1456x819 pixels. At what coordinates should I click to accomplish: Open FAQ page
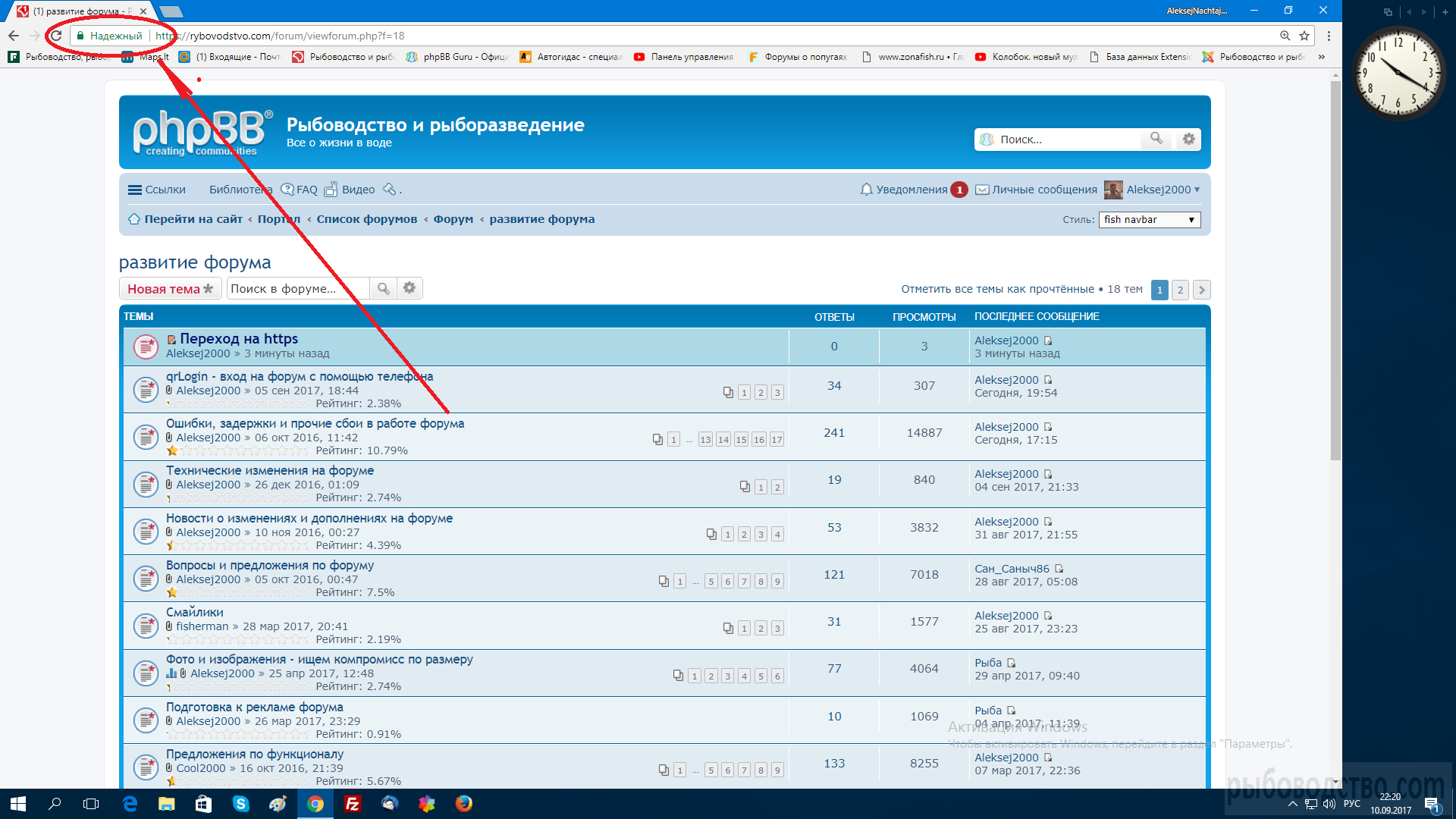pos(299,190)
